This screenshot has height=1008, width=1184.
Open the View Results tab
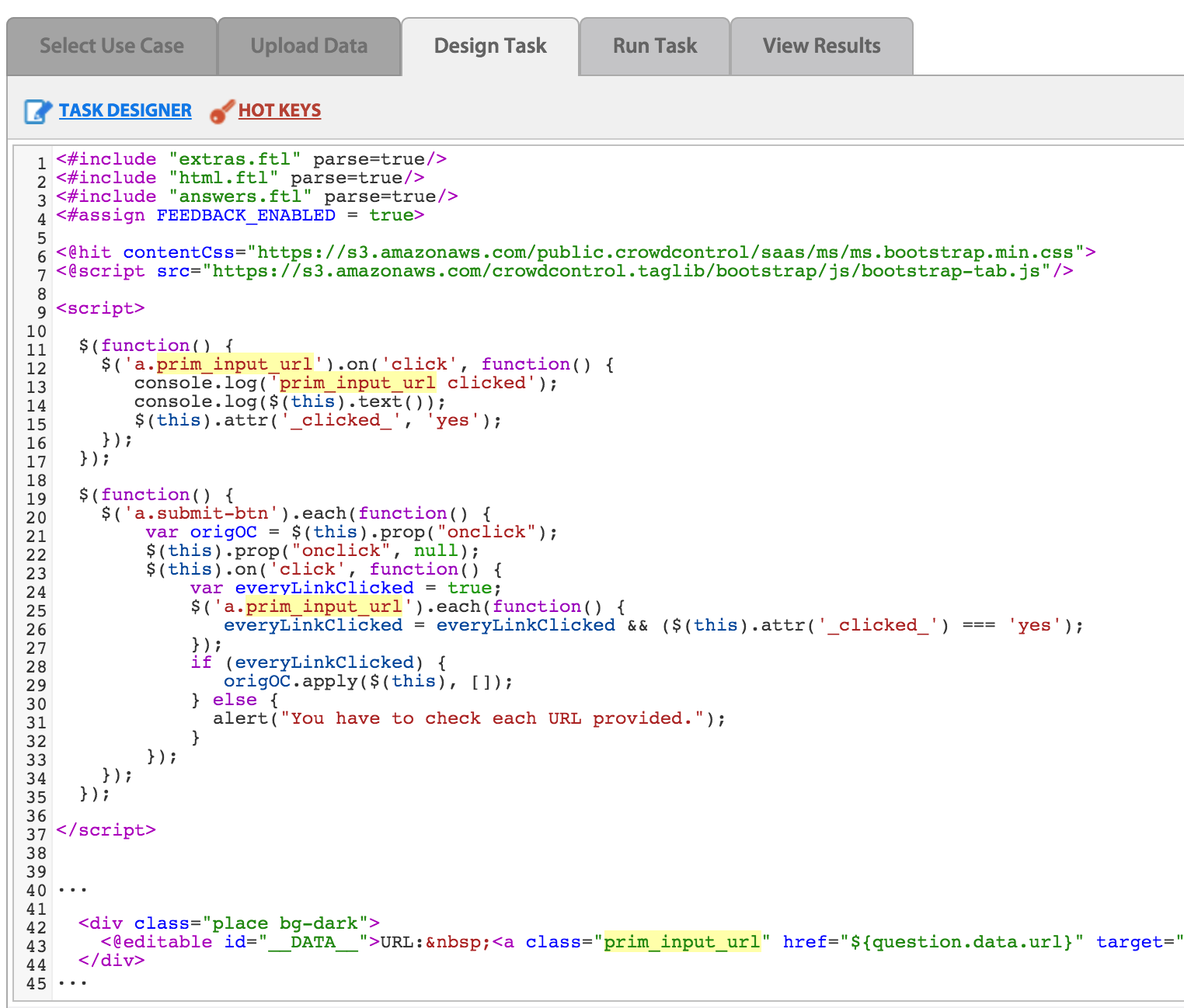point(822,47)
